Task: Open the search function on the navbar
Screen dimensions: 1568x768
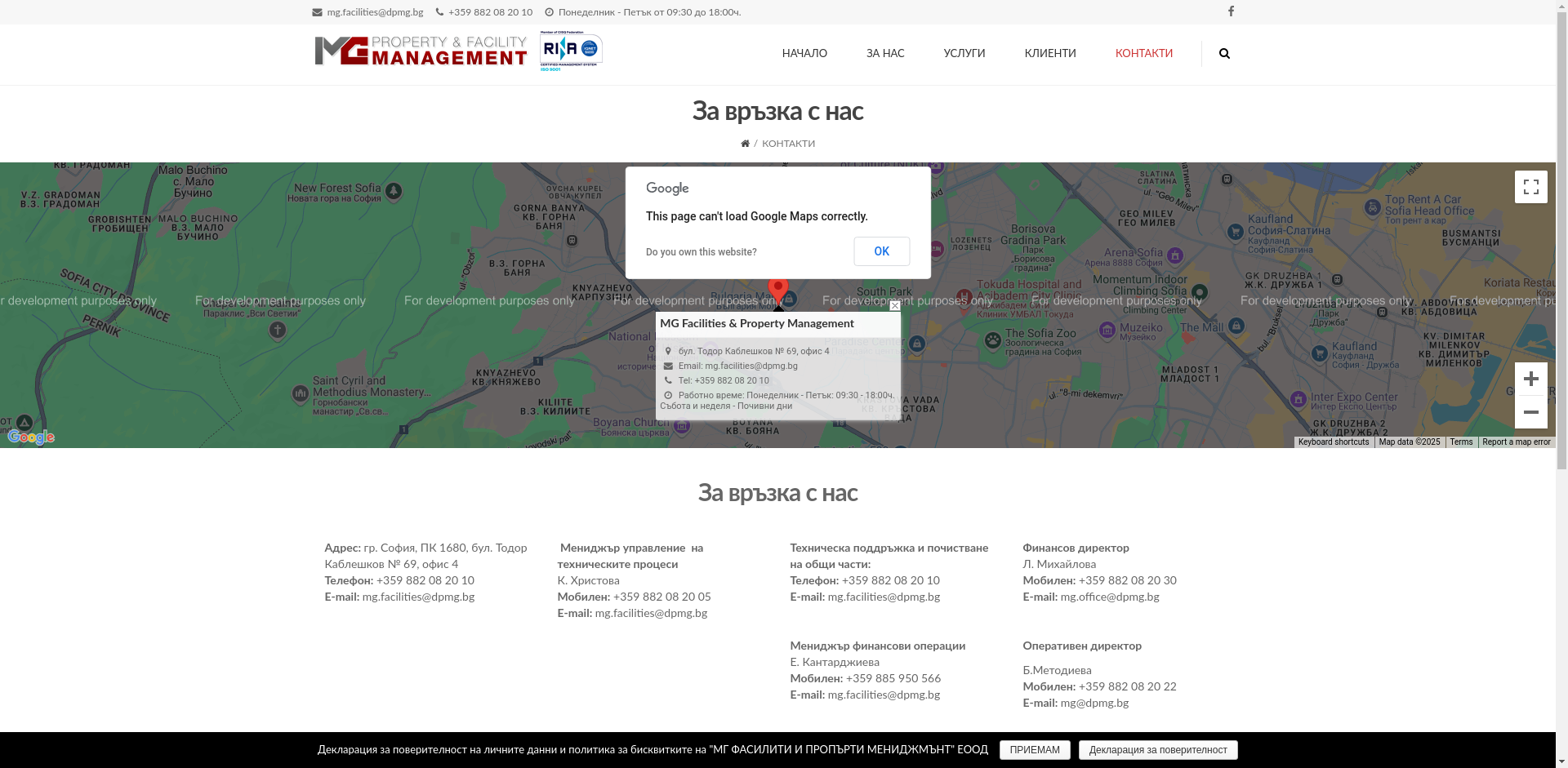Action: coord(1223,53)
